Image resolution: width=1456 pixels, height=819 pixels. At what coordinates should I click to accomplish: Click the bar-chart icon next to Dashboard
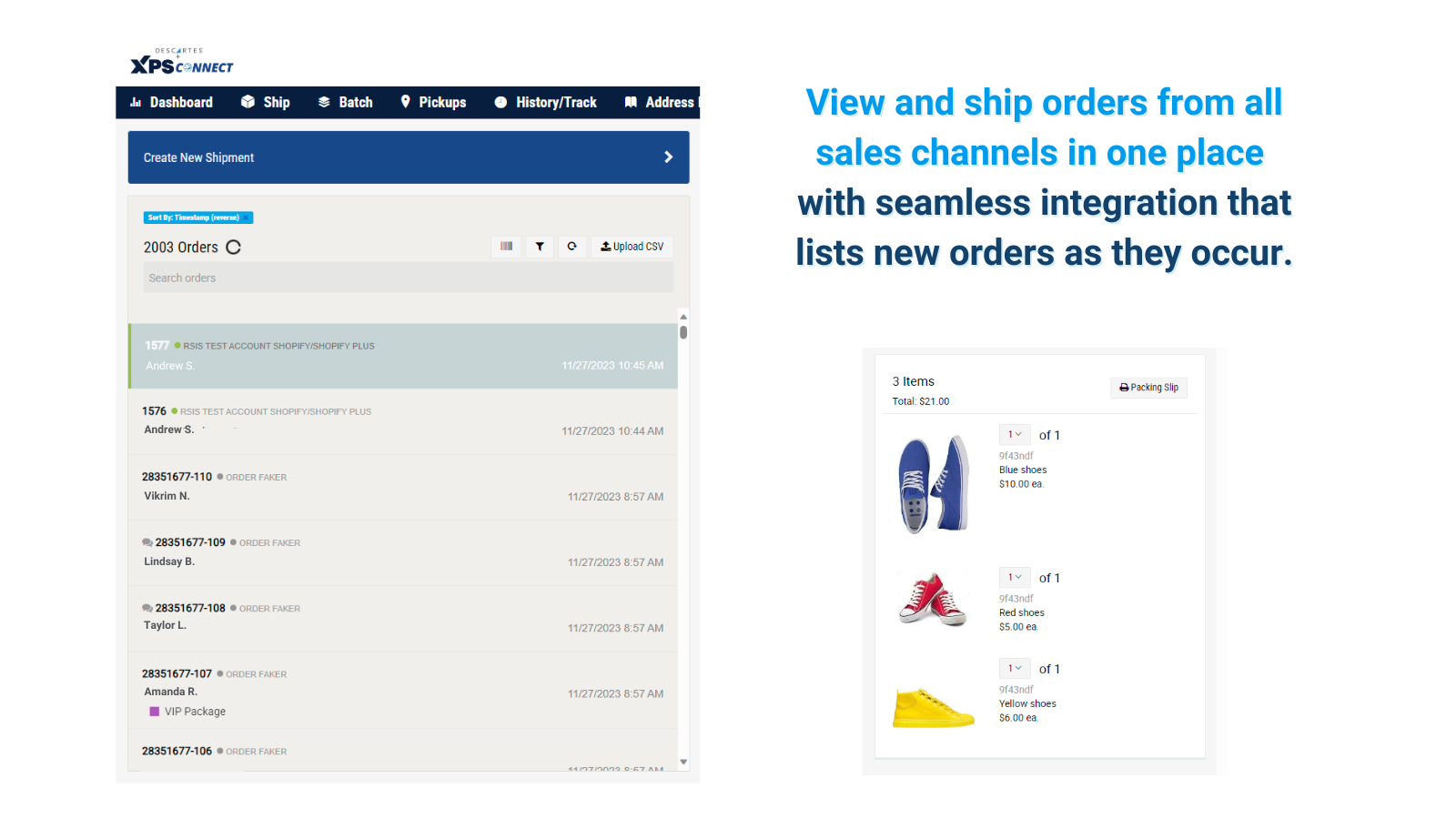134,102
